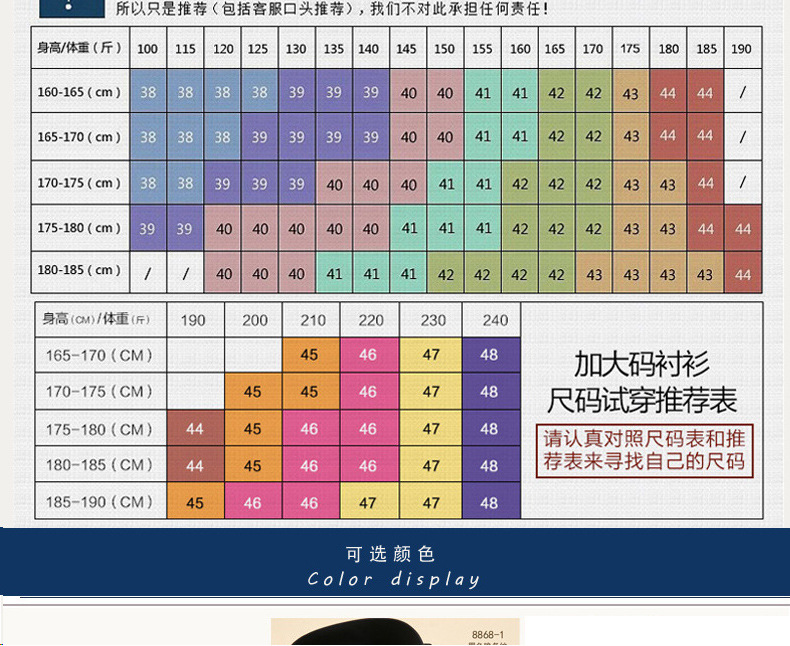Click size 41 cell for 170-175 cm at 150斤

point(446,184)
